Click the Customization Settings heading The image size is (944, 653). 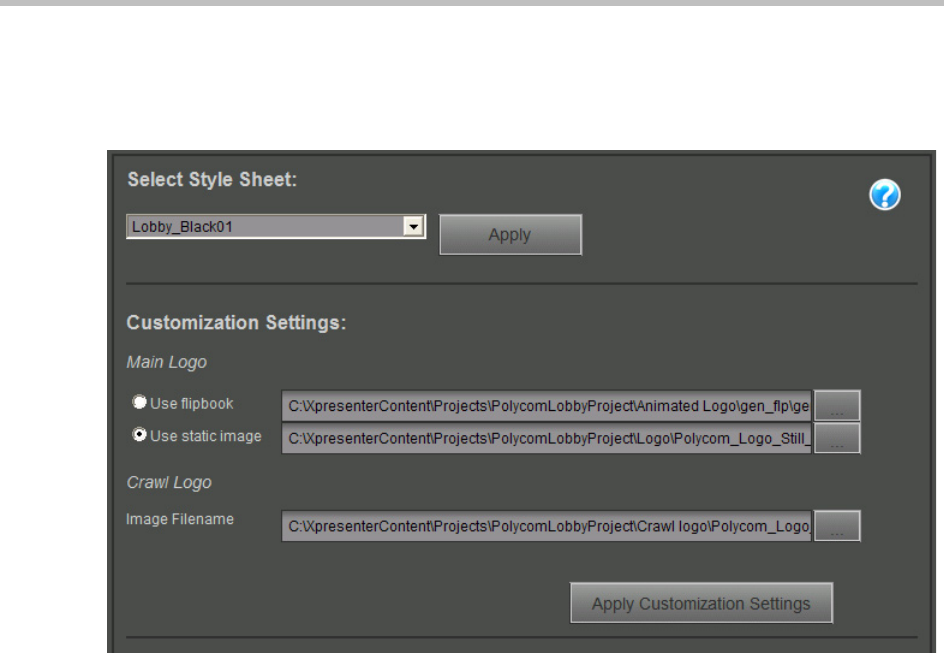(235, 324)
